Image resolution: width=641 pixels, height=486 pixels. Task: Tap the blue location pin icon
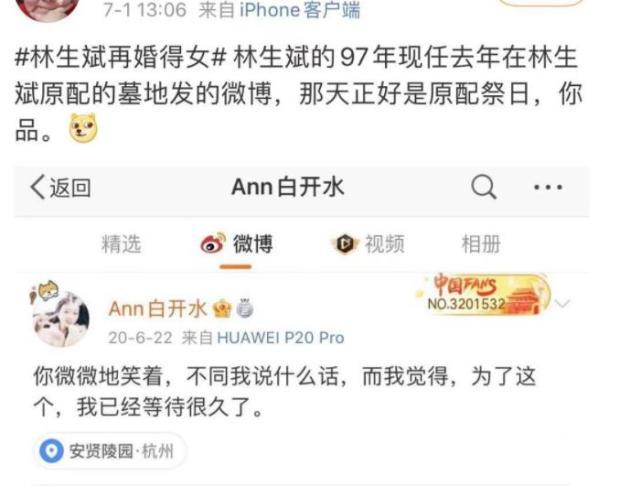coord(52,451)
